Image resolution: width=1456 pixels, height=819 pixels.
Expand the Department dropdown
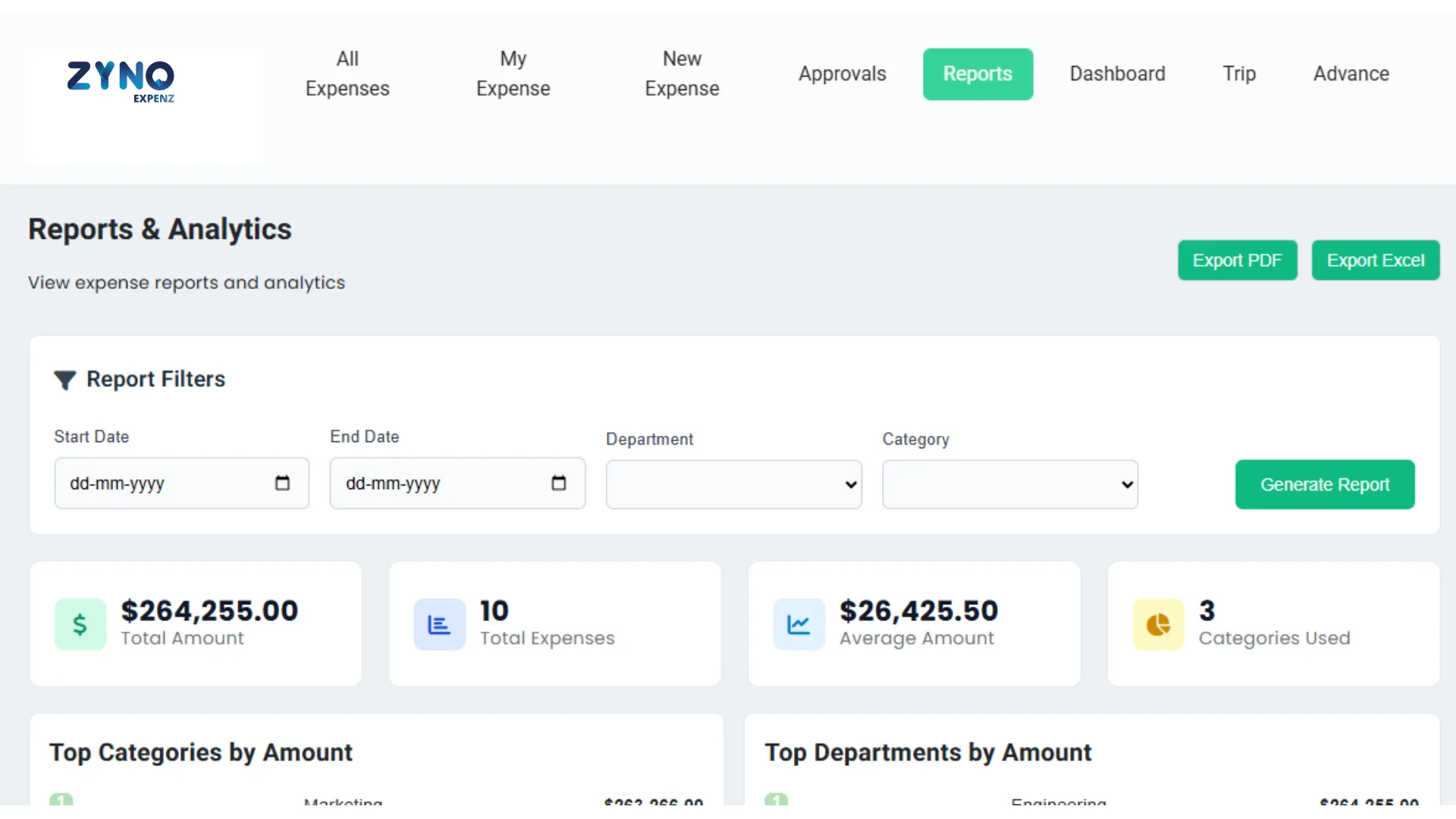point(733,485)
